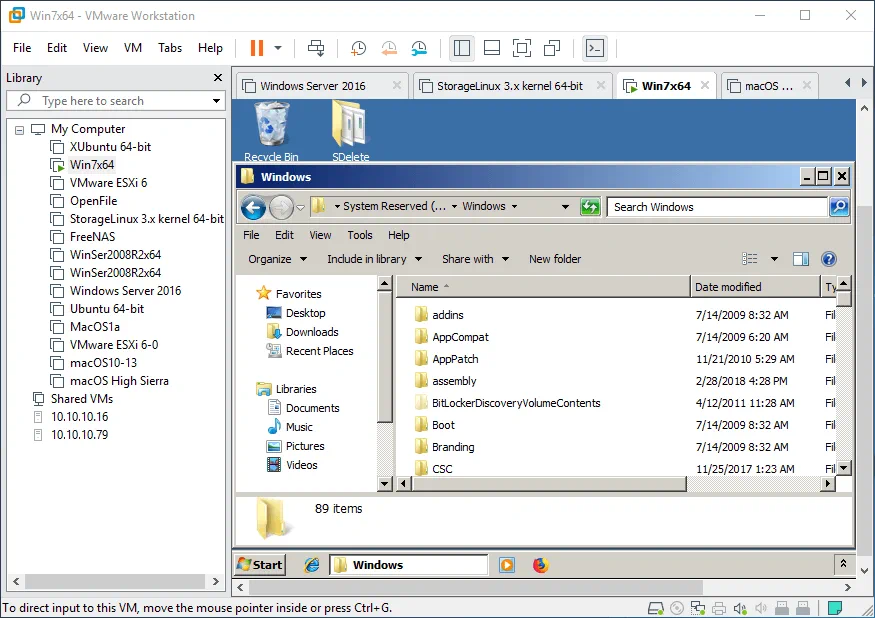
Task: Toggle the tab thumbnail bar
Action: point(492,48)
